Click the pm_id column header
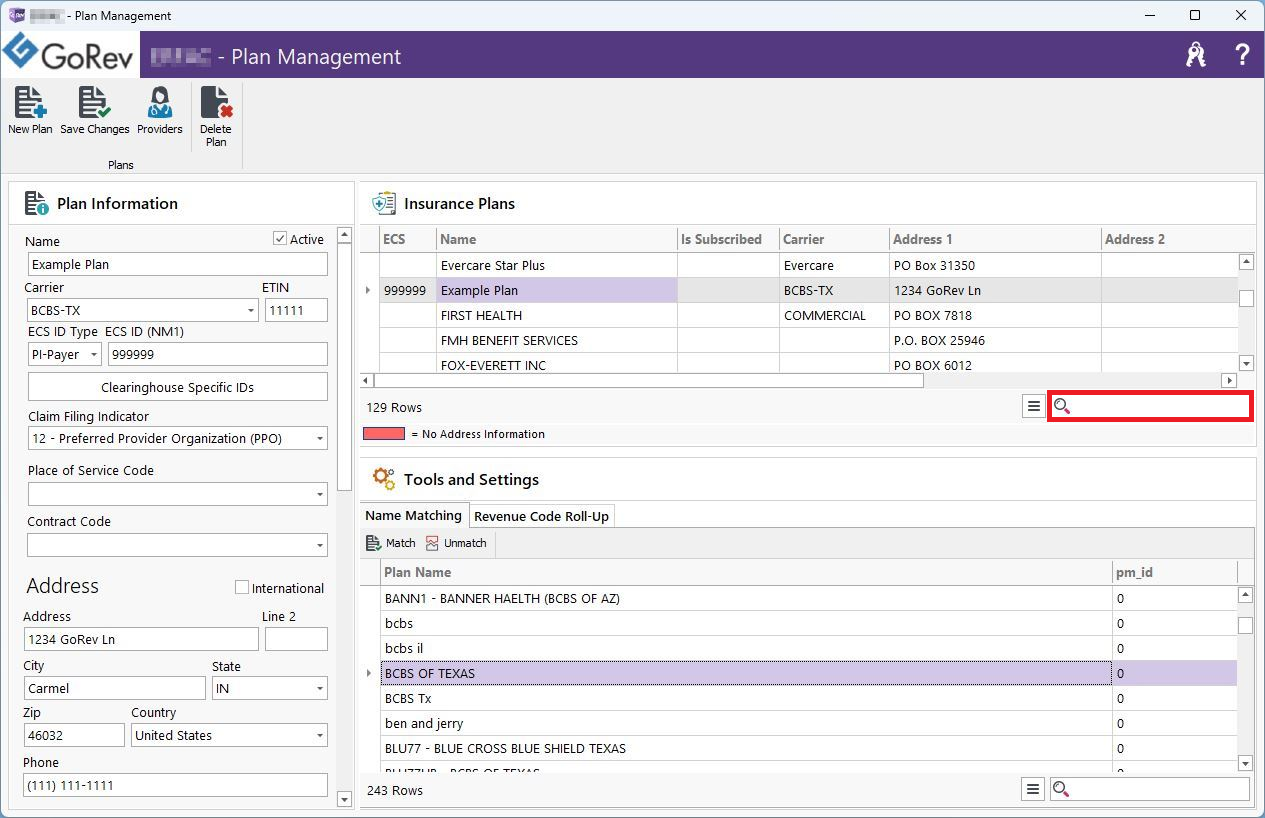1265x818 pixels. (1174, 572)
